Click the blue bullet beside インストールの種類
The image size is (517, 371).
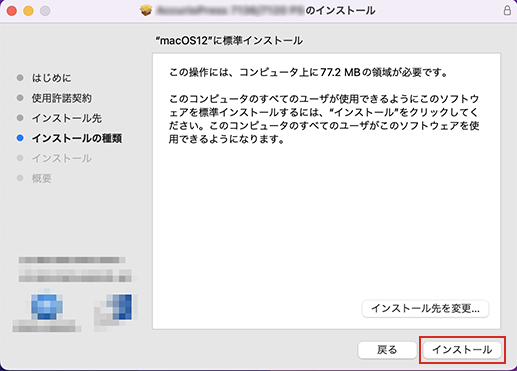point(20,138)
